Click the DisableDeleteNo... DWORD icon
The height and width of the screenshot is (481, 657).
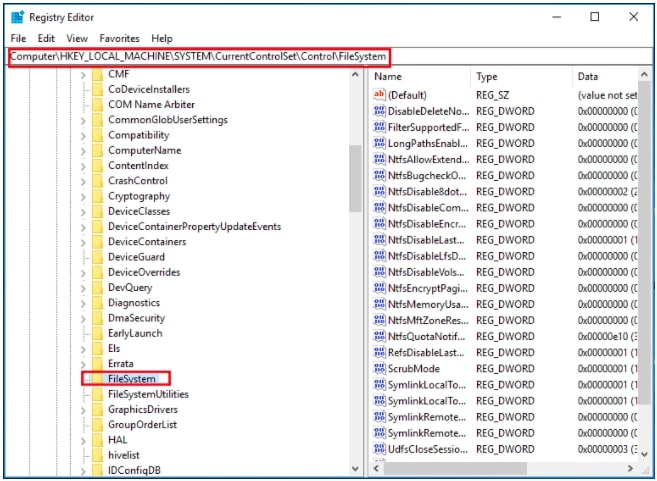click(x=379, y=111)
